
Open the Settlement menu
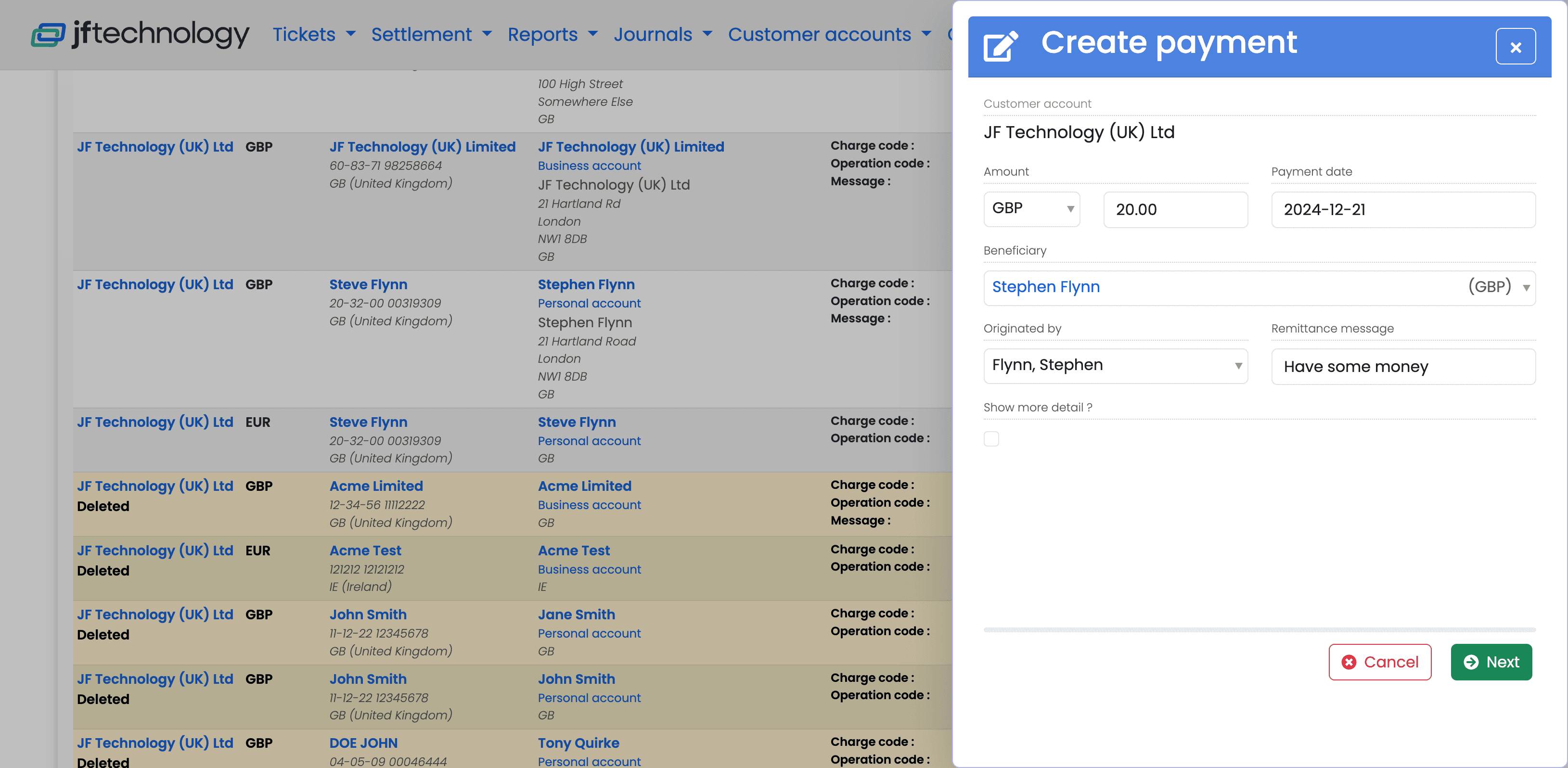(x=431, y=35)
